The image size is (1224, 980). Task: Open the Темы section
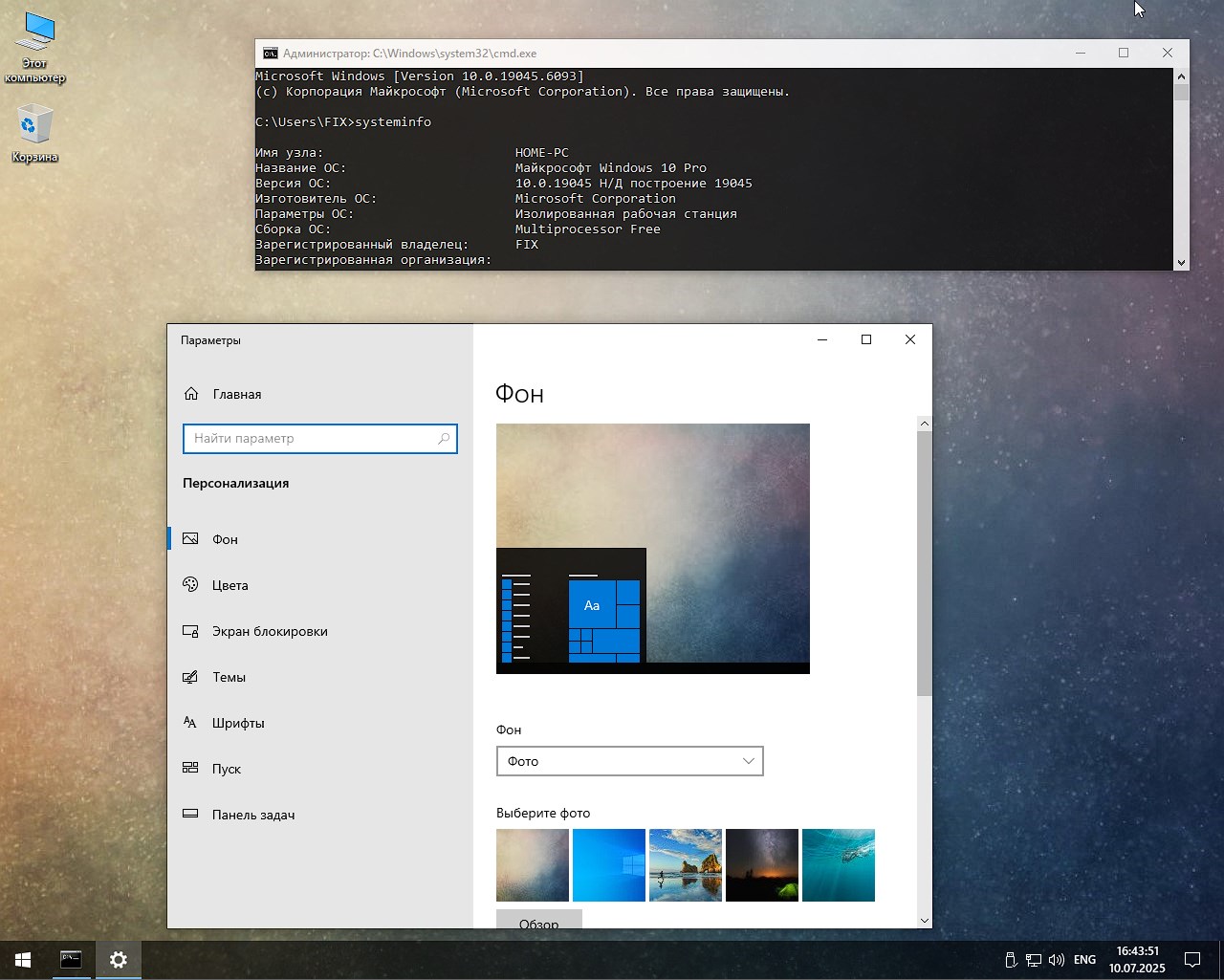tap(229, 677)
